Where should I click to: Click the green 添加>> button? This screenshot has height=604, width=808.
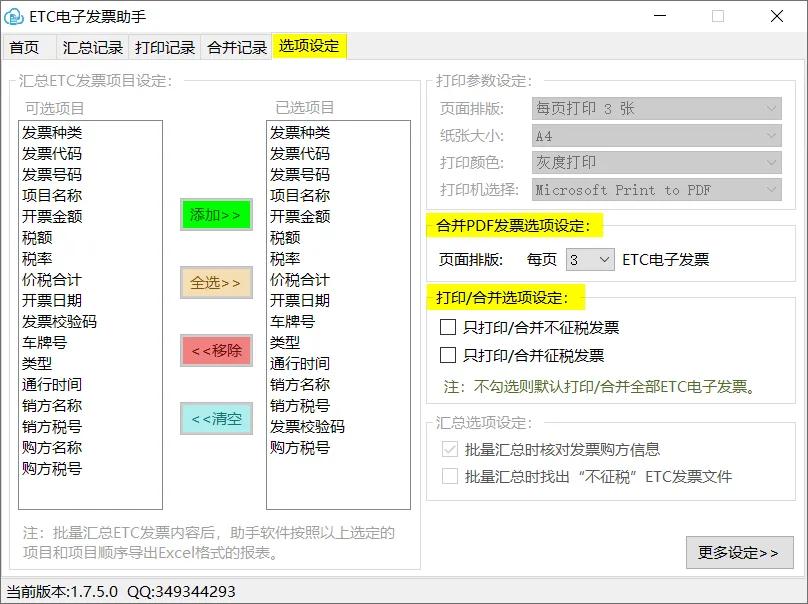[x=216, y=214]
